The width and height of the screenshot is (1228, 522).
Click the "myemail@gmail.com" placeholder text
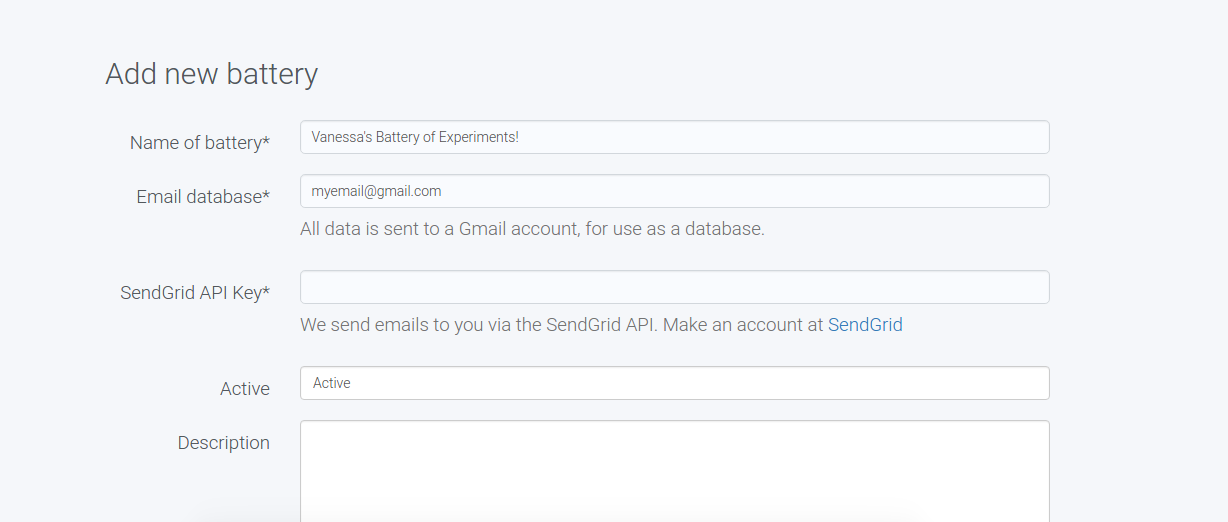click(376, 191)
